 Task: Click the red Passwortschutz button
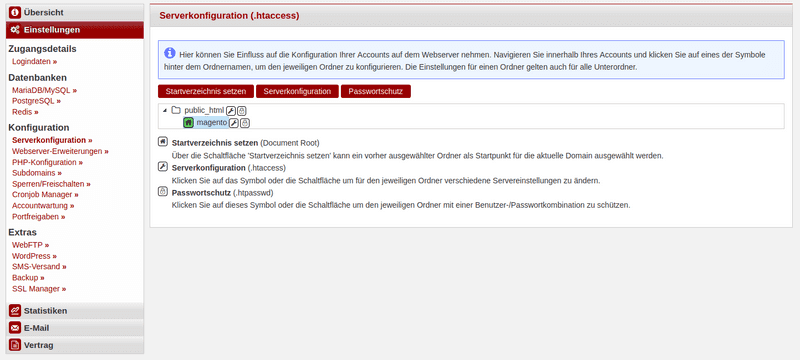click(x=376, y=91)
